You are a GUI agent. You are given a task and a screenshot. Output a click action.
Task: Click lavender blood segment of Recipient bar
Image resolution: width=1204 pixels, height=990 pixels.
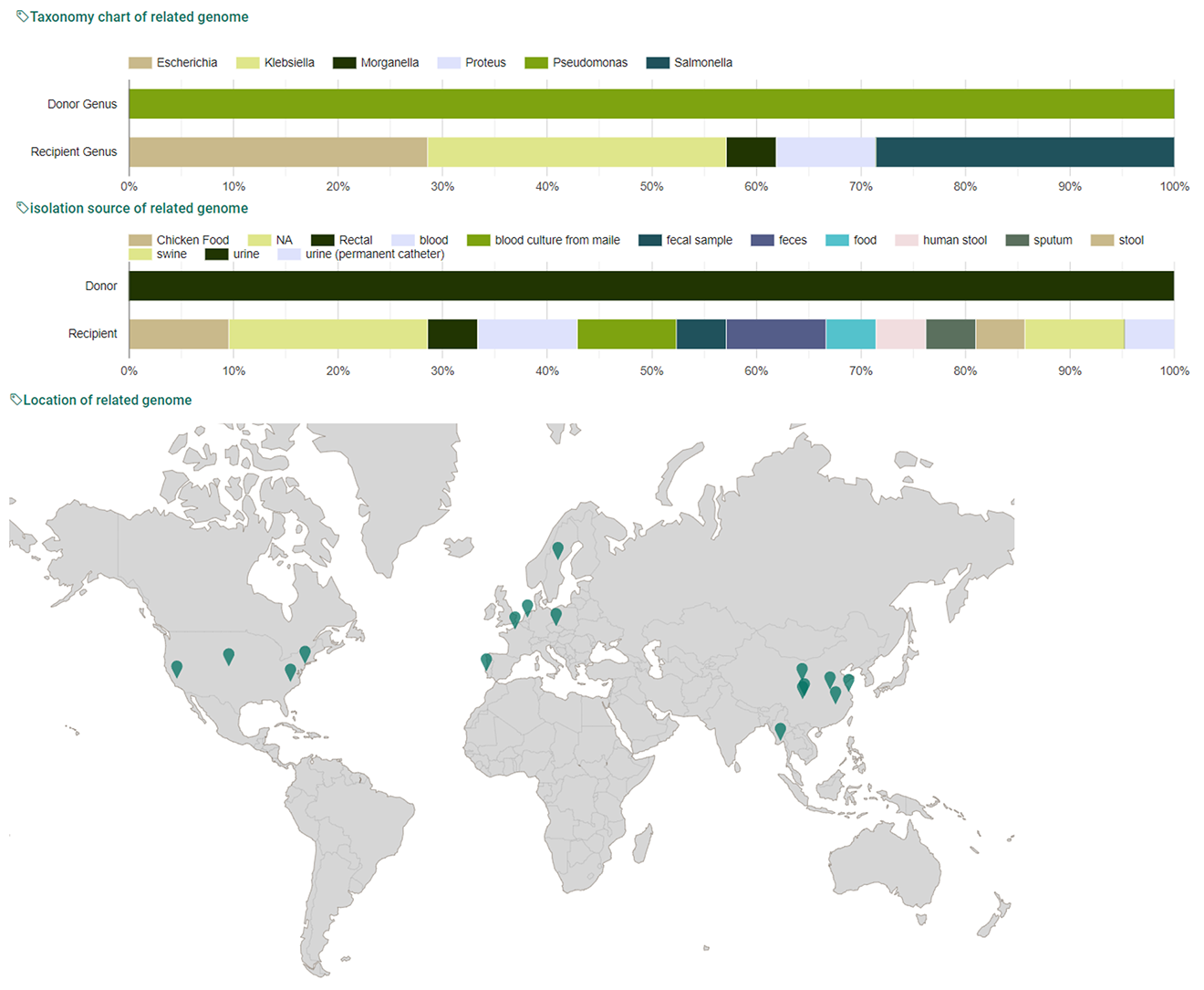(527, 334)
